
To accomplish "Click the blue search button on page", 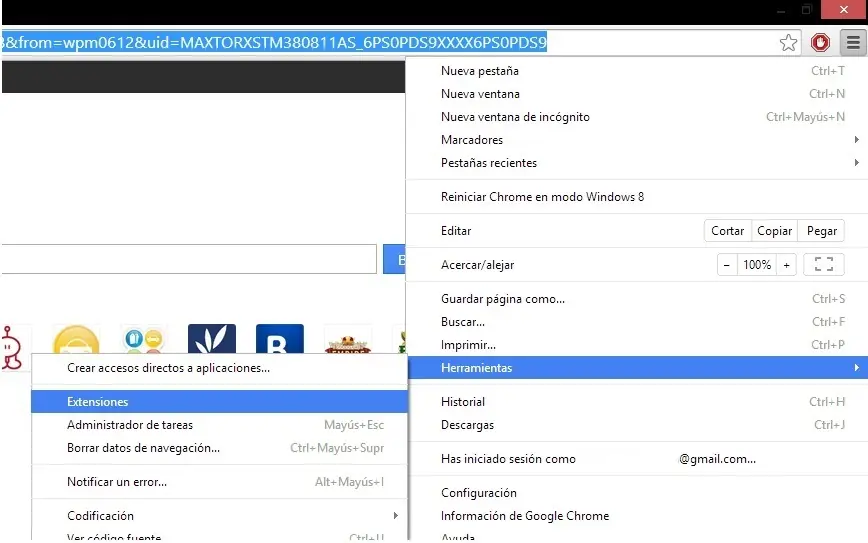I will pos(394,259).
